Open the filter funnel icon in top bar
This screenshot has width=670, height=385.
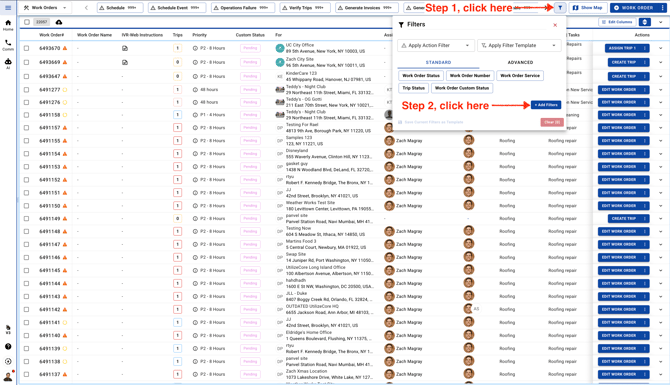[x=560, y=8]
